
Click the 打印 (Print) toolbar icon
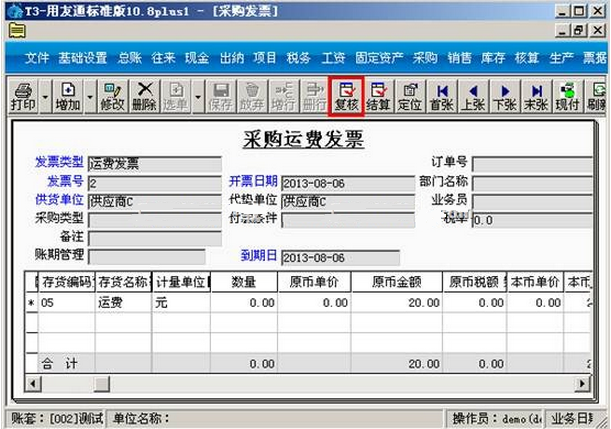click(20, 96)
